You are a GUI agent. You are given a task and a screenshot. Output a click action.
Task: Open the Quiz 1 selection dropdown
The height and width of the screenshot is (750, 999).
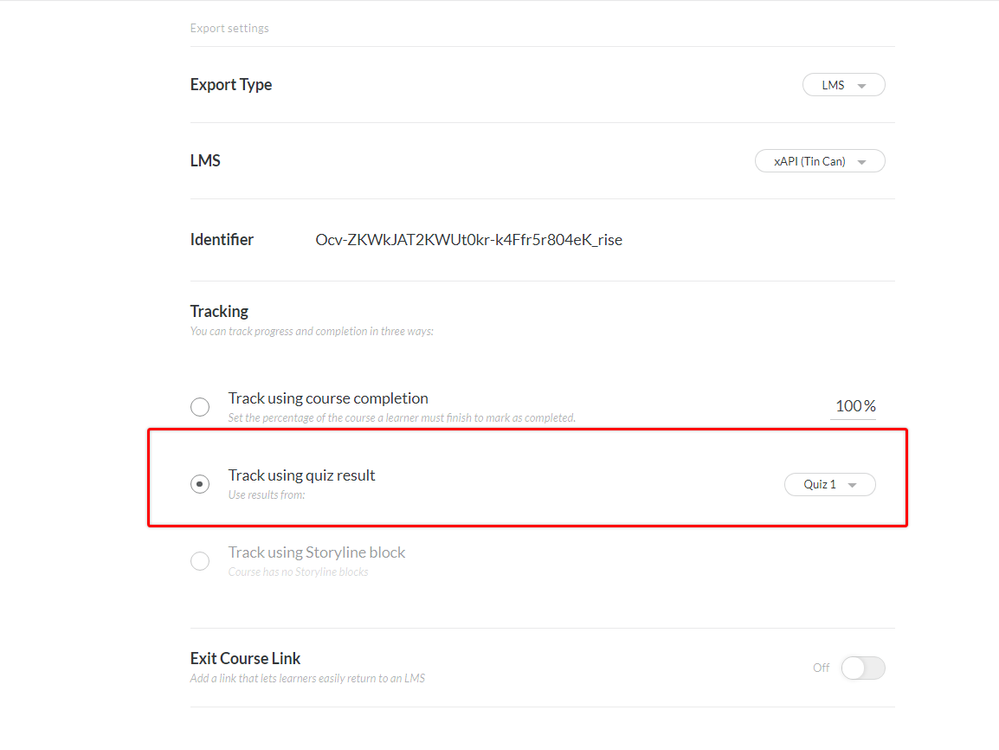829,485
